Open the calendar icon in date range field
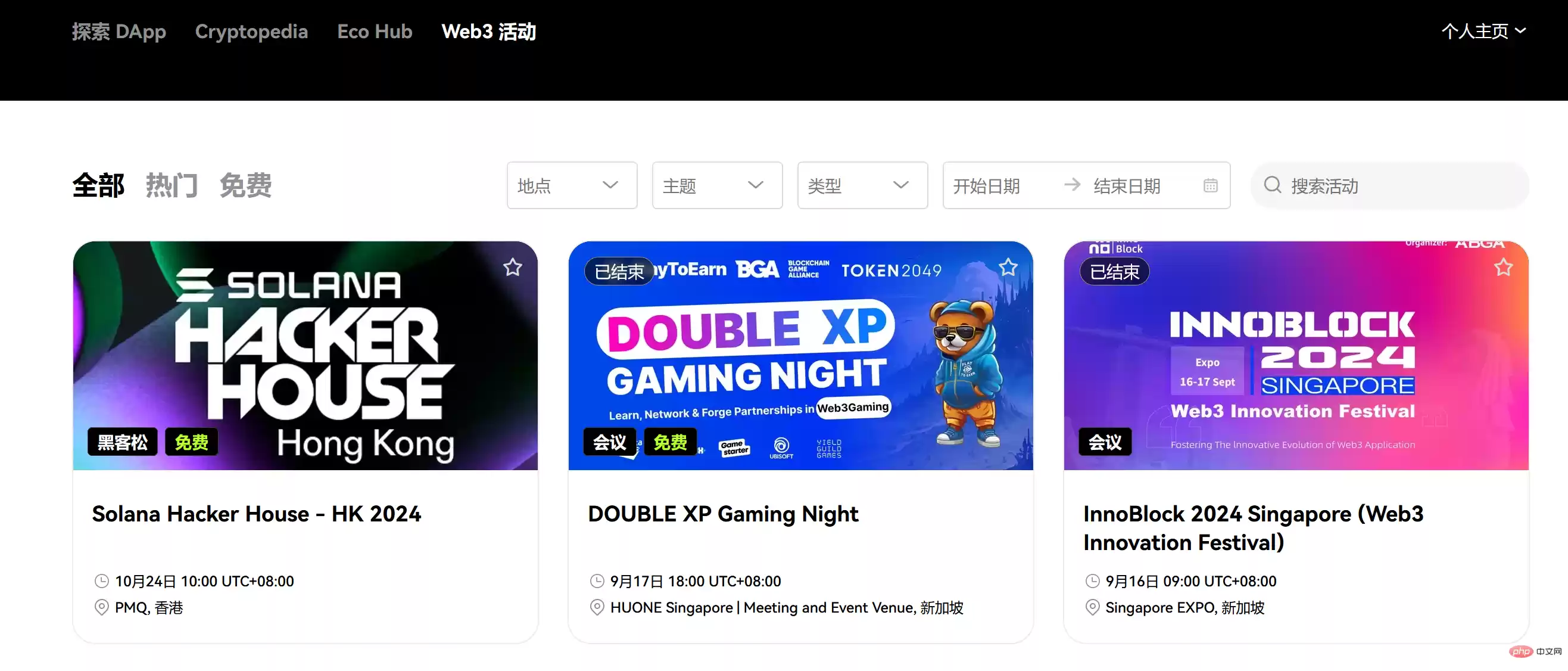 [1211, 186]
